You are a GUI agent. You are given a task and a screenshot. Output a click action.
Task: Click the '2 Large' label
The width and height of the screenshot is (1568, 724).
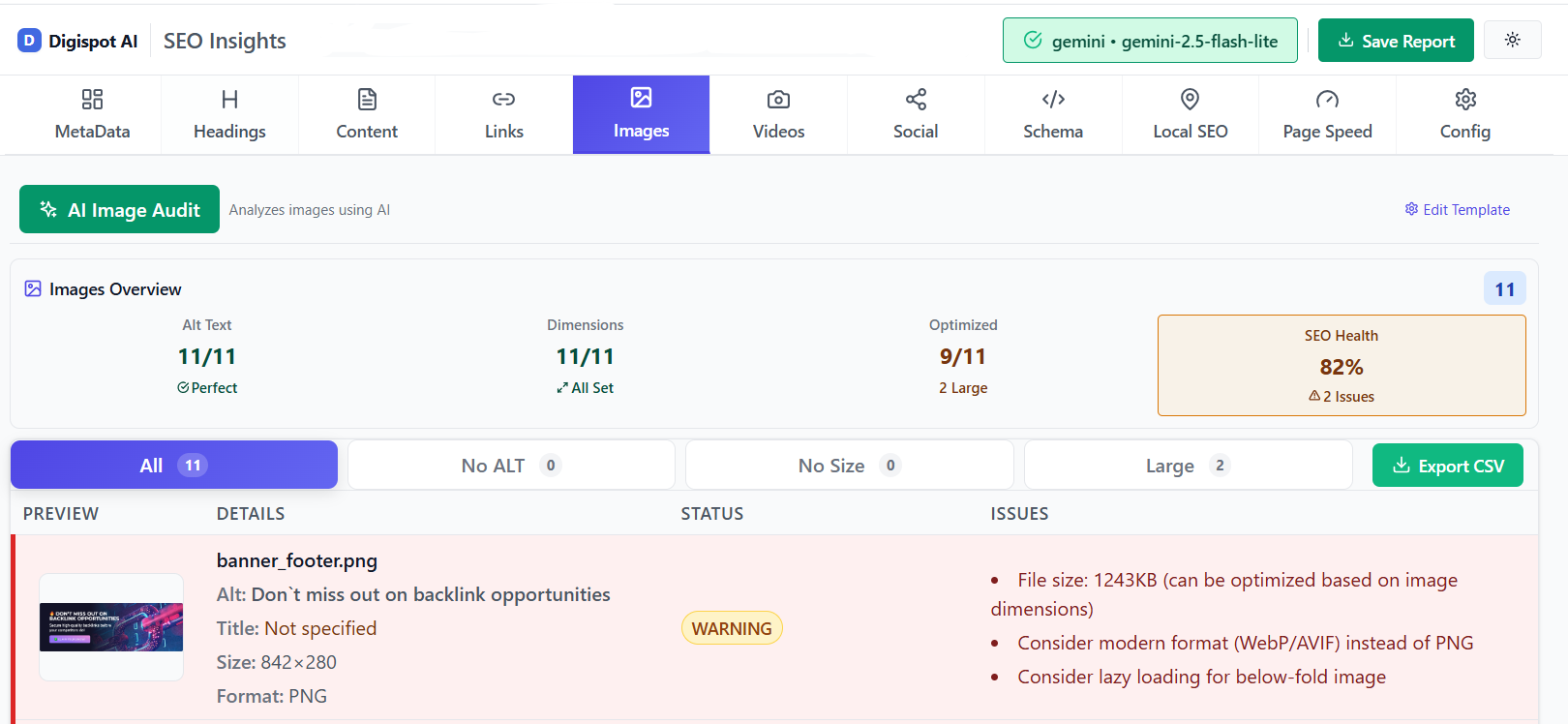tap(963, 387)
